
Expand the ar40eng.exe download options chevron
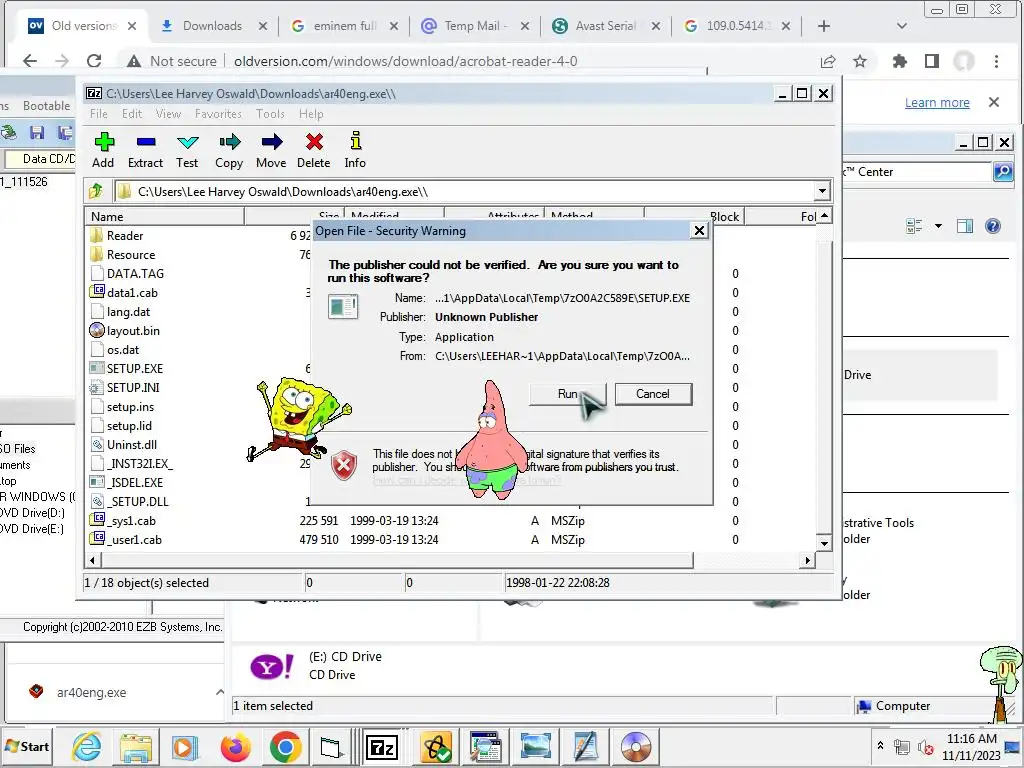tap(219, 692)
